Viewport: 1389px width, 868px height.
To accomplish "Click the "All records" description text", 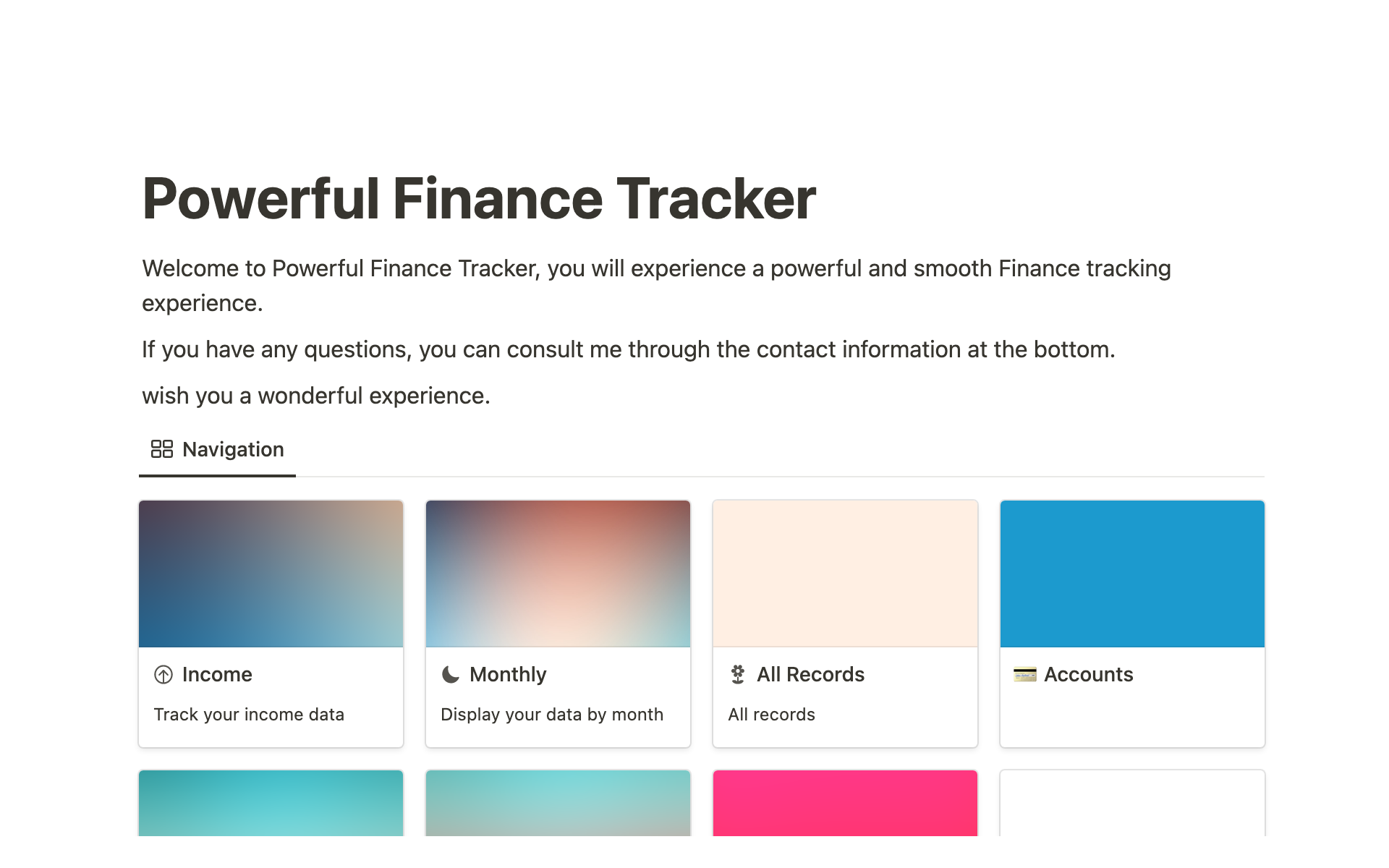I will pos(771,715).
